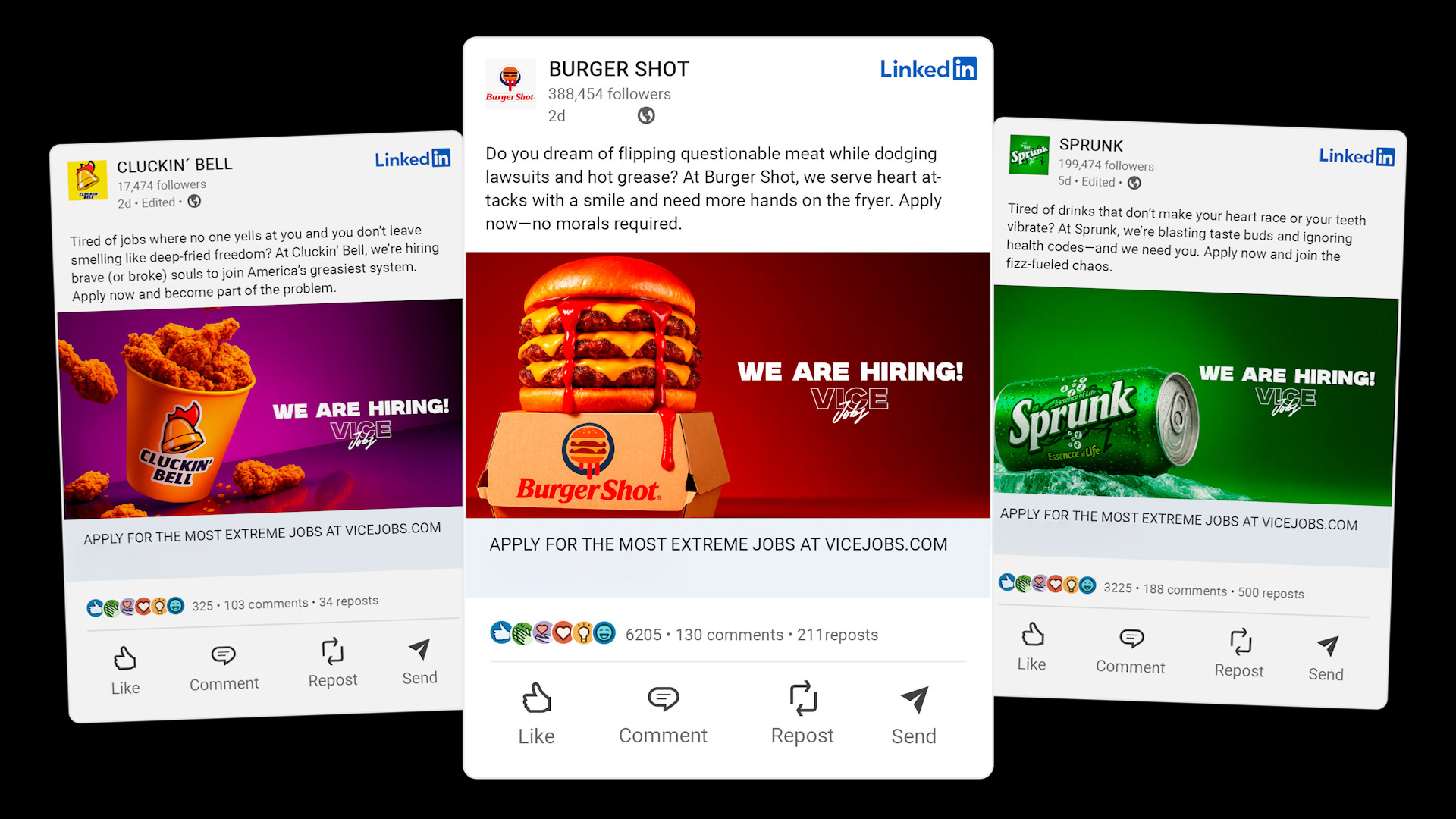Send the Sprunk post
The image size is (1456, 819).
click(1326, 659)
